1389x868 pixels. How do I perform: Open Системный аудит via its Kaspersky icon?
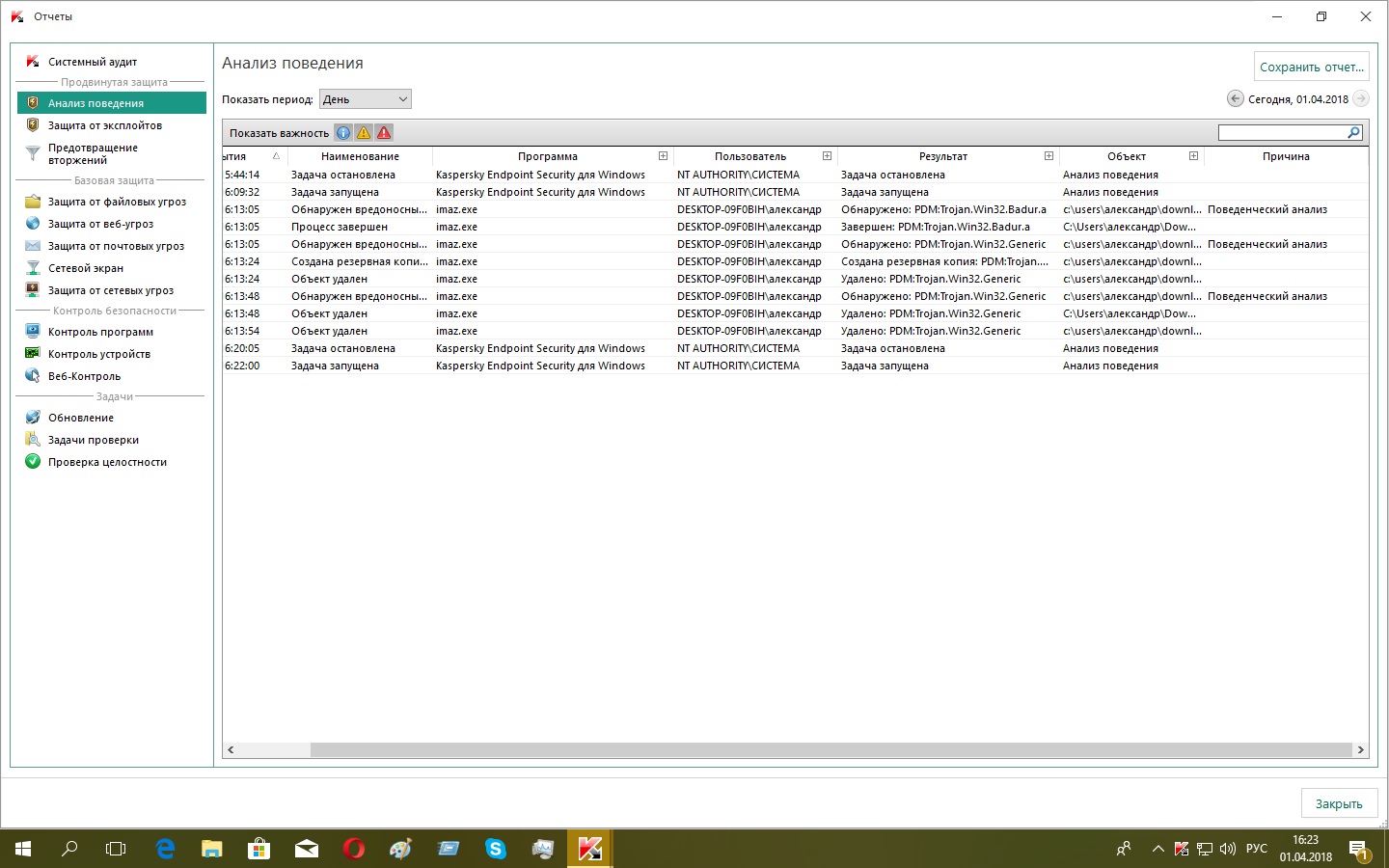(x=33, y=62)
